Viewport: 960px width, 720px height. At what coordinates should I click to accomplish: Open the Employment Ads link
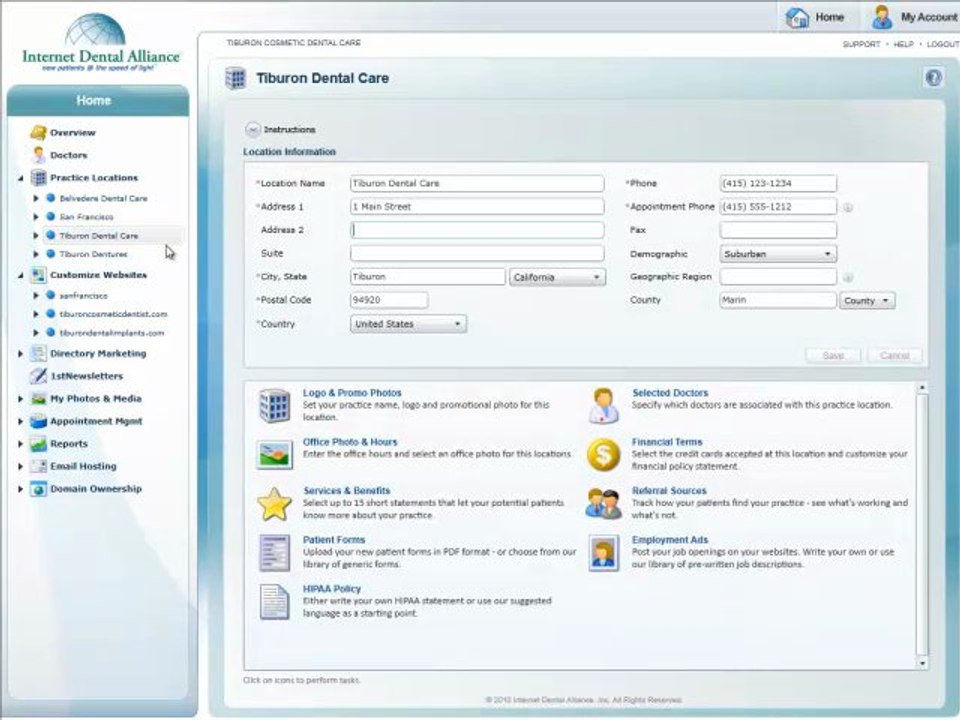click(x=670, y=540)
